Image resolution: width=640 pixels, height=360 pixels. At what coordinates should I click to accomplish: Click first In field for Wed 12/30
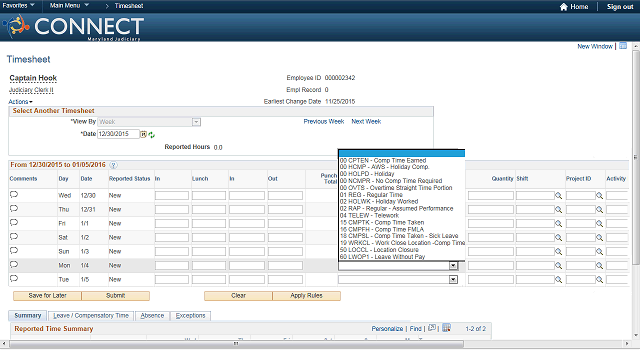pos(172,196)
